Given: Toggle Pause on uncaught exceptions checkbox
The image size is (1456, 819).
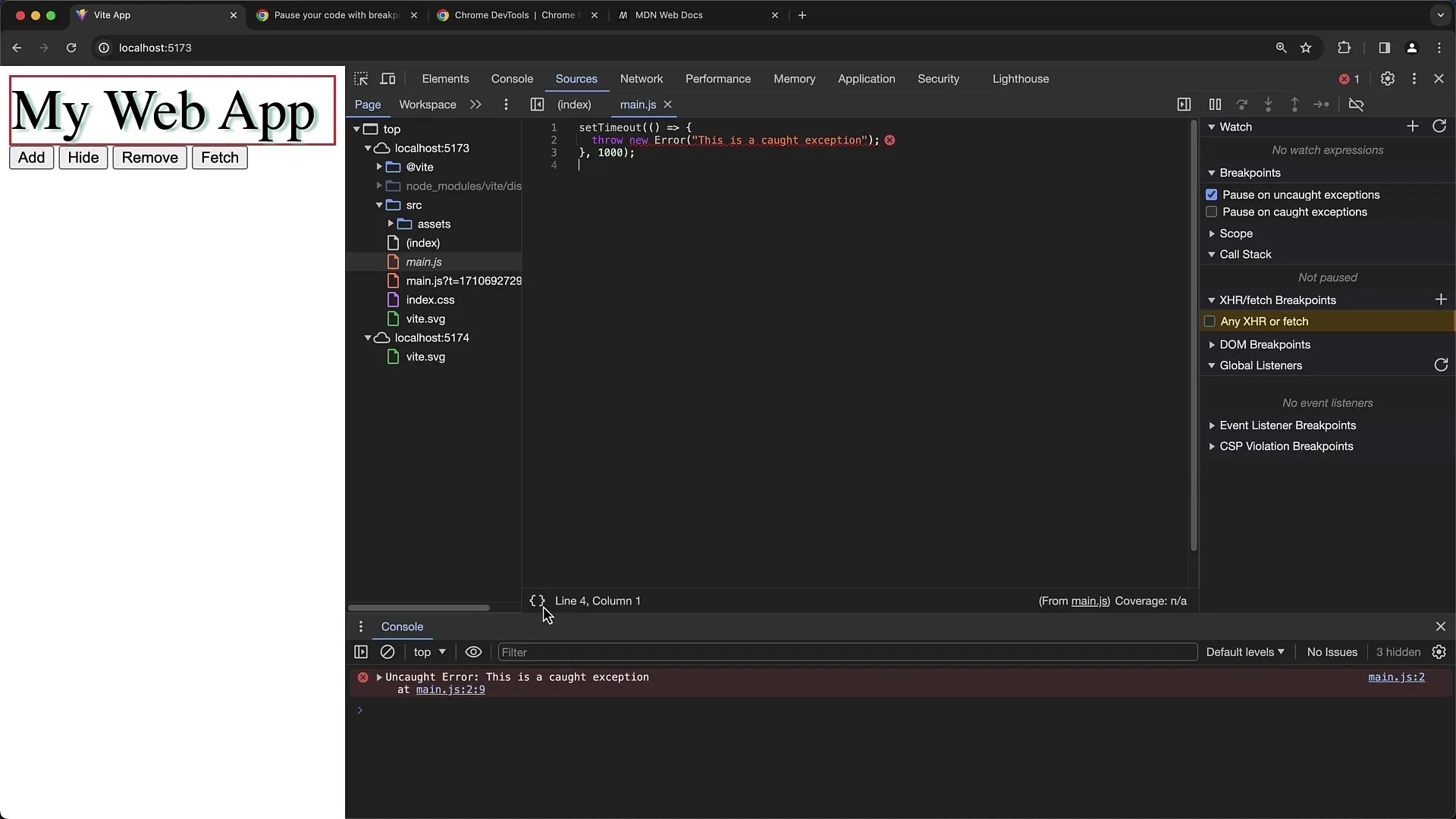Looking at the screenshot, I should pos(1211,195).
